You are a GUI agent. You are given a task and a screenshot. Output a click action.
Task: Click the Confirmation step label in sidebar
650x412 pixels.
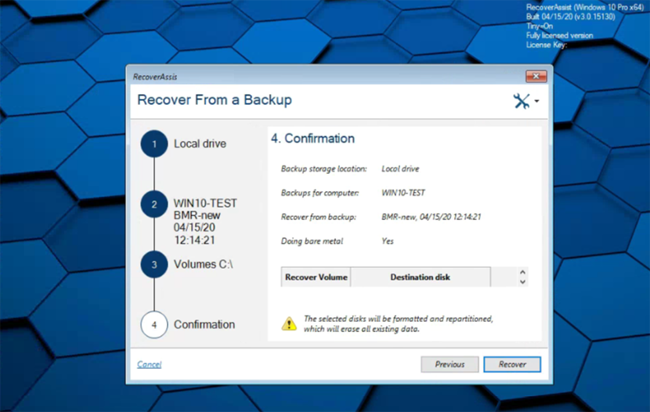[x=204, y=325]
